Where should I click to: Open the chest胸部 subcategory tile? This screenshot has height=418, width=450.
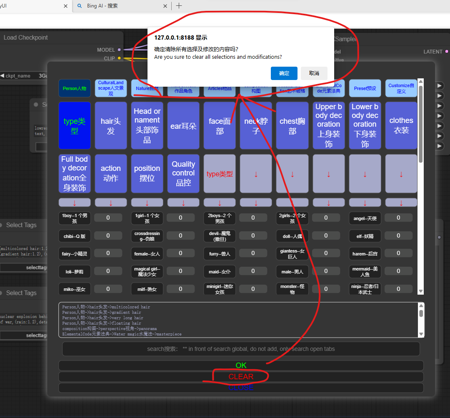click(x=292, y=126)
